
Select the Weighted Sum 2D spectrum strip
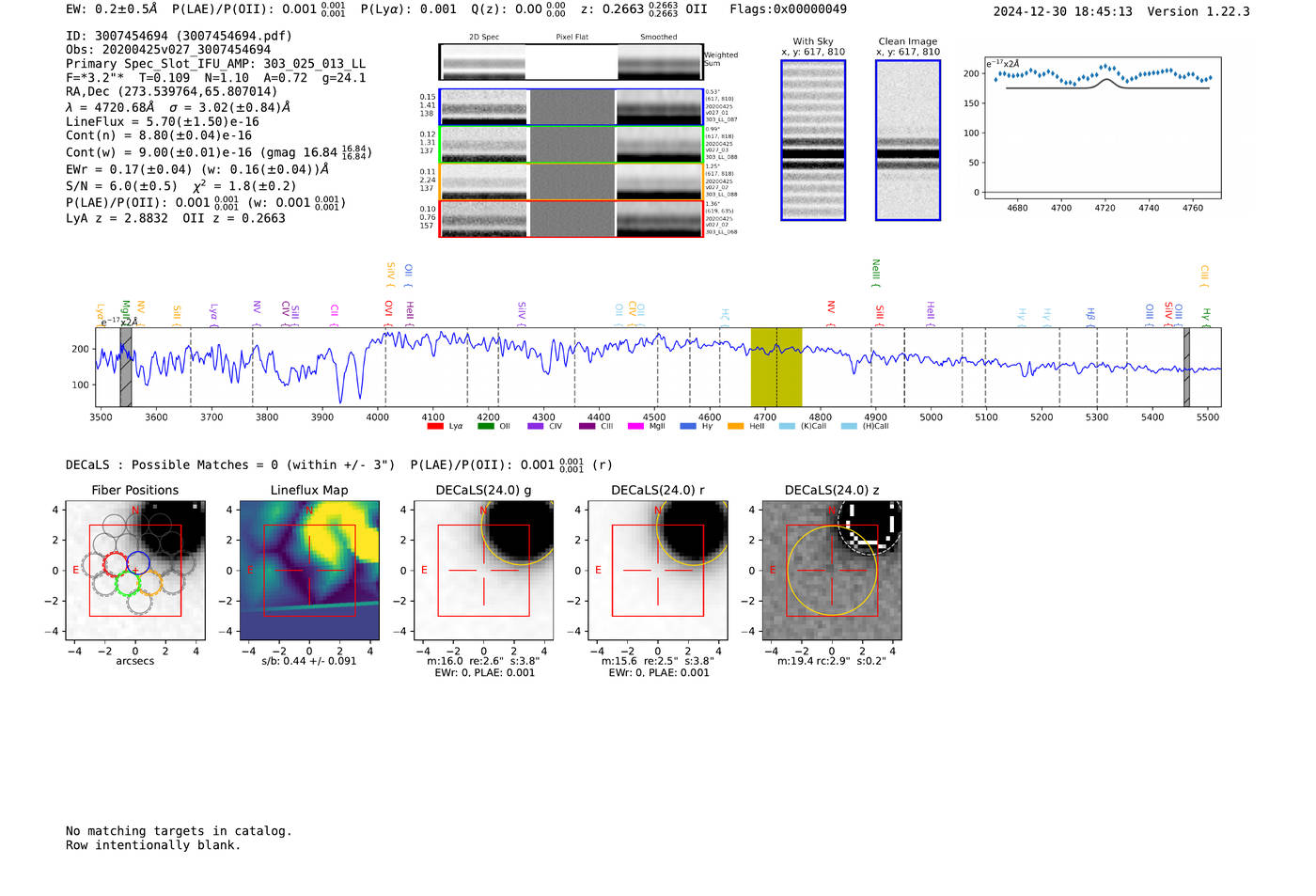(571, 62)
